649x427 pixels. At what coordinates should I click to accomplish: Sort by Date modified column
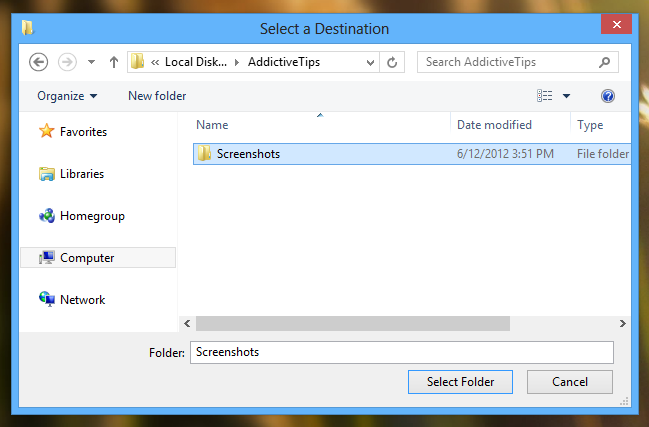click(494, 125)
